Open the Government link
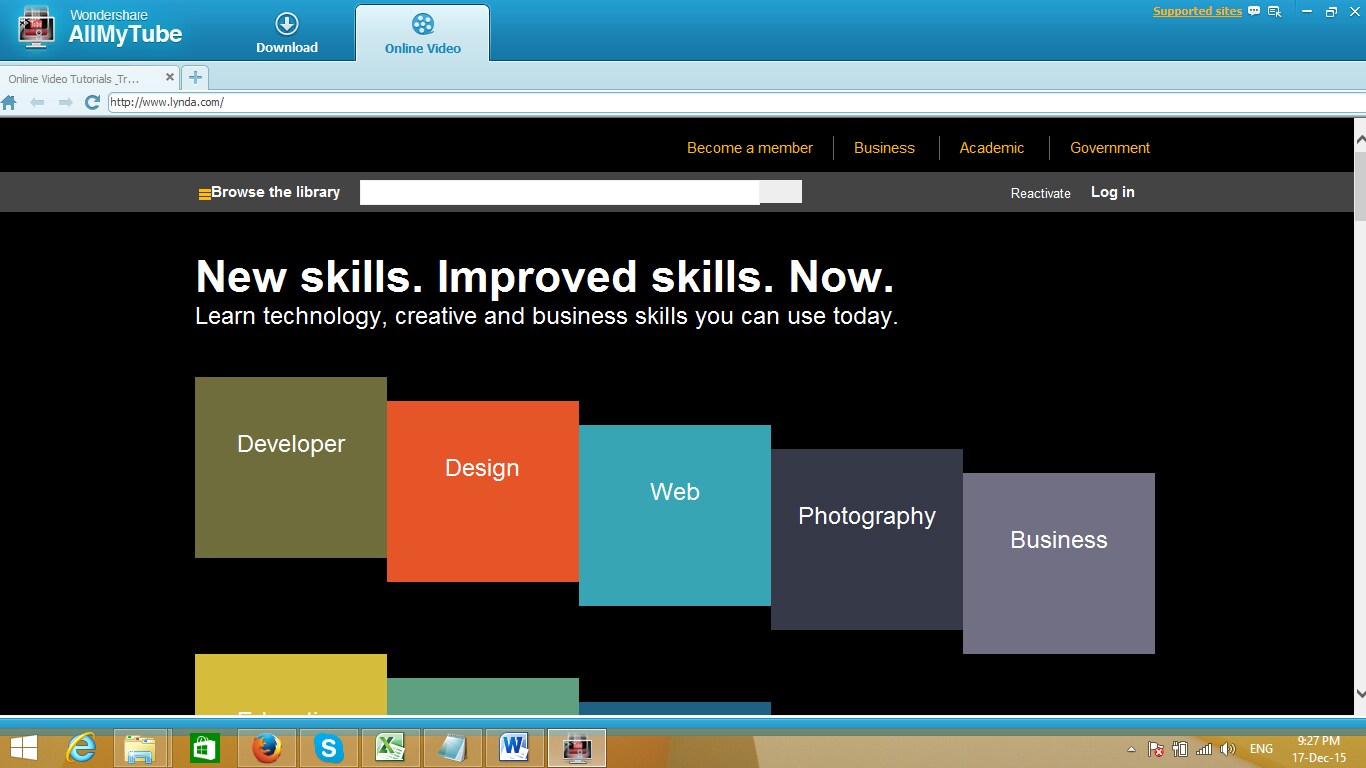This screenshot has height=768, width=1366. [x=1110, y=148]
